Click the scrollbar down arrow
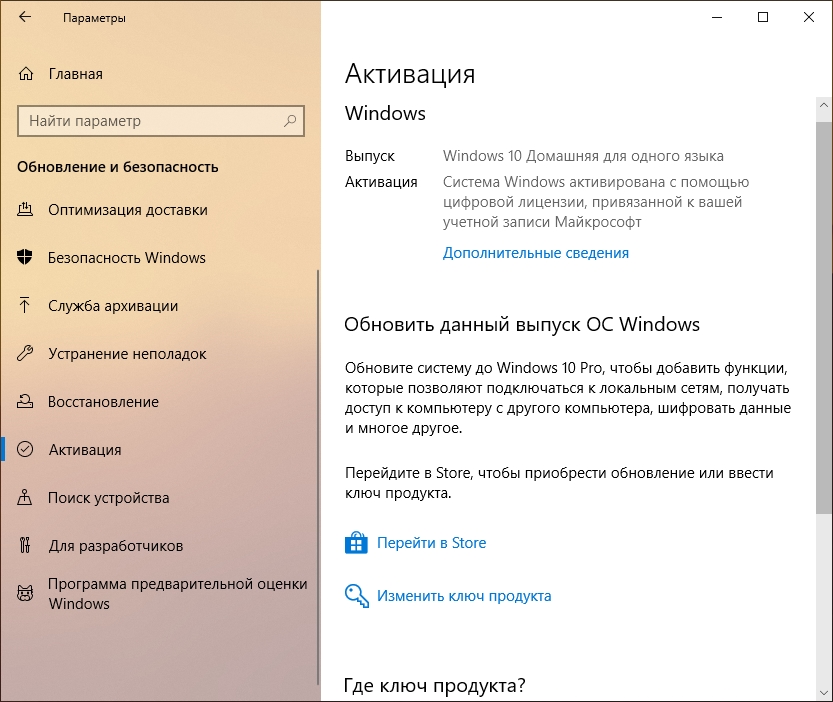The height and width of the screenshot is (702, 833). click(x=824, y=693)
